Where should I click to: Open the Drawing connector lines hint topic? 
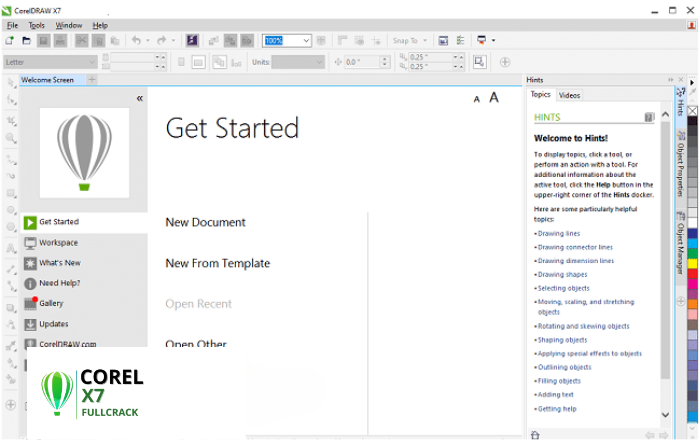[575, 247]
